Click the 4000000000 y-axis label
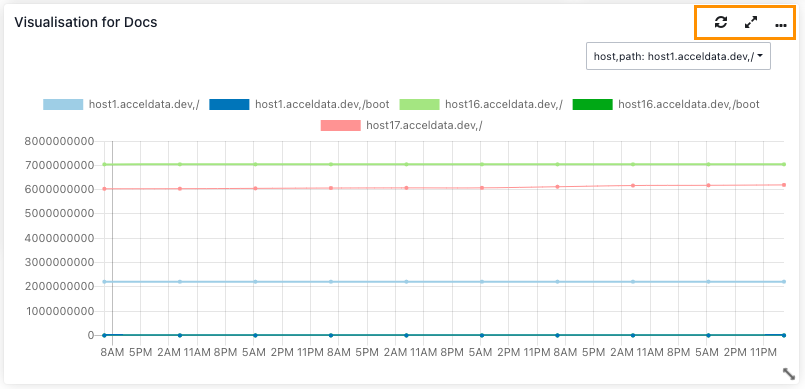The height and width of the screenshot is (389, 805). coord(59,238)
